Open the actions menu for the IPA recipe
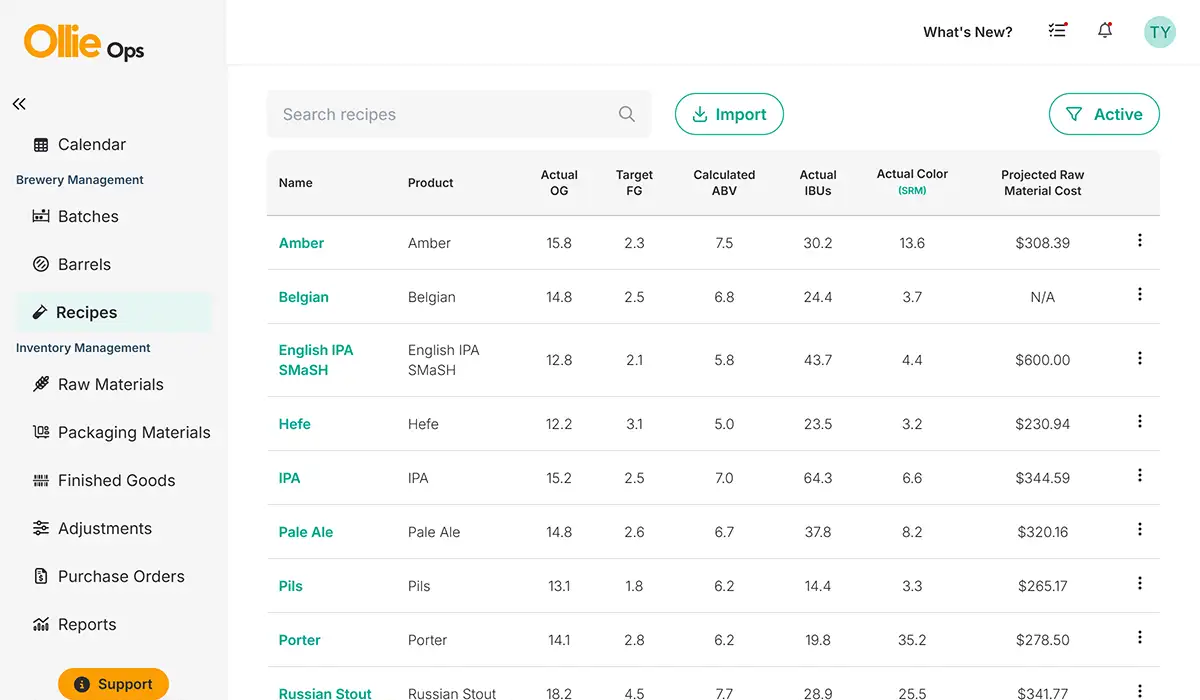This screenshot has height=700, width=1200. 1139,475
